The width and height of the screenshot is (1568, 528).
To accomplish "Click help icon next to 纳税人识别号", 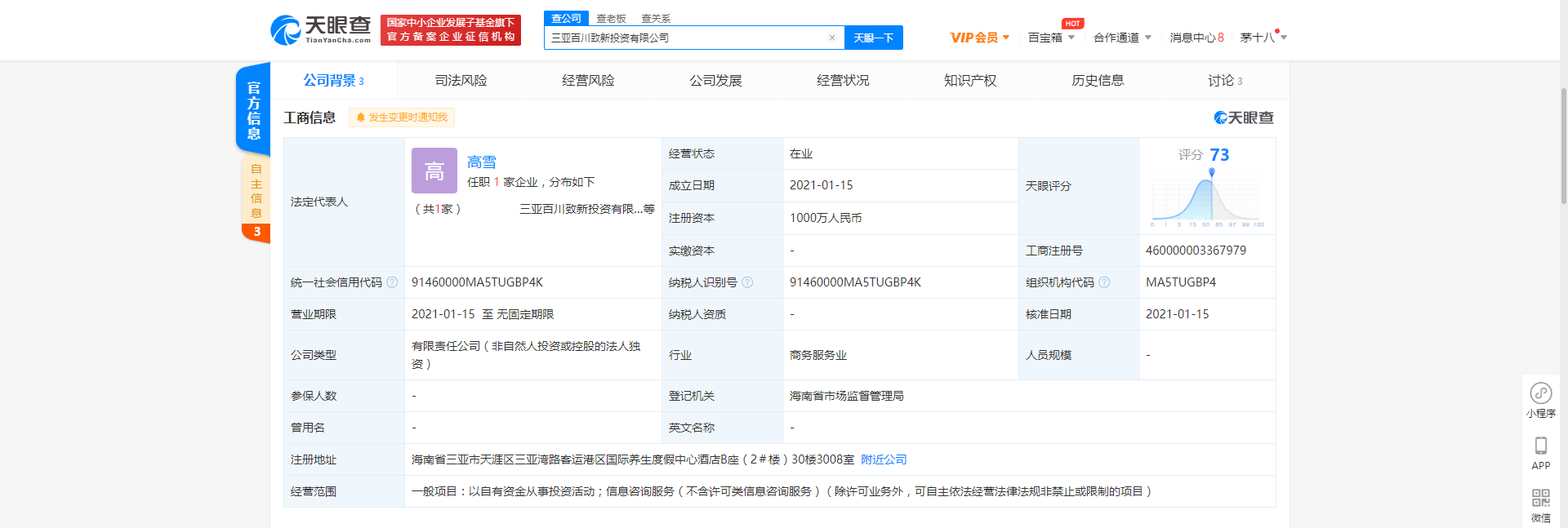I will point(747,282).
